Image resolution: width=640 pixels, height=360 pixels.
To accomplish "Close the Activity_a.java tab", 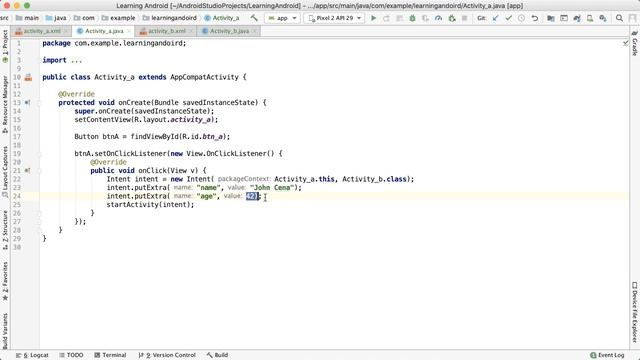I will [129, 31].
